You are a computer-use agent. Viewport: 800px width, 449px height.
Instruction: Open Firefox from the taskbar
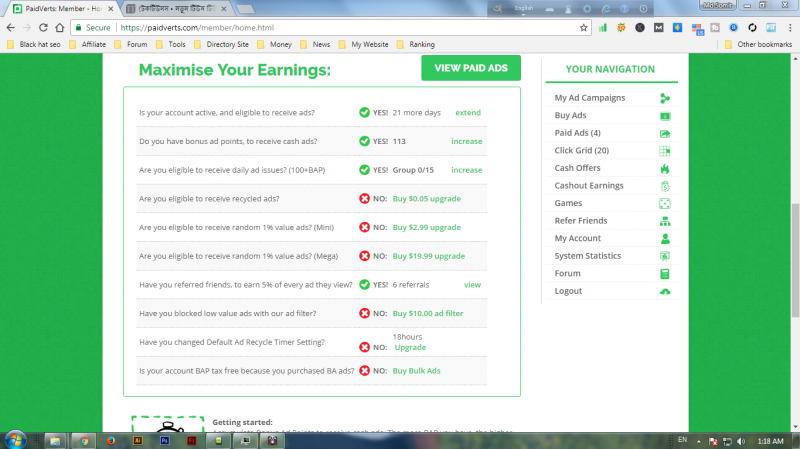pyautogui.click(x=111, y=440)
